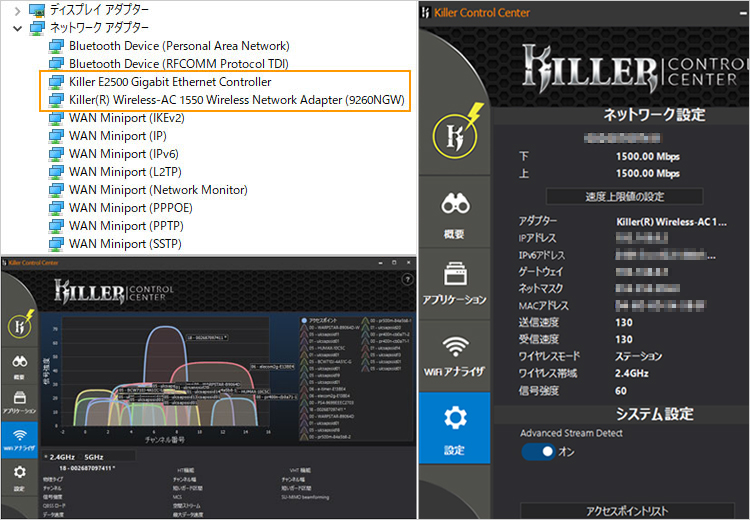The height and width of the screenshot is (520, 750).
Task: Click the 上 1500.00 Mbps value
Action: click(x=648, y=173)
